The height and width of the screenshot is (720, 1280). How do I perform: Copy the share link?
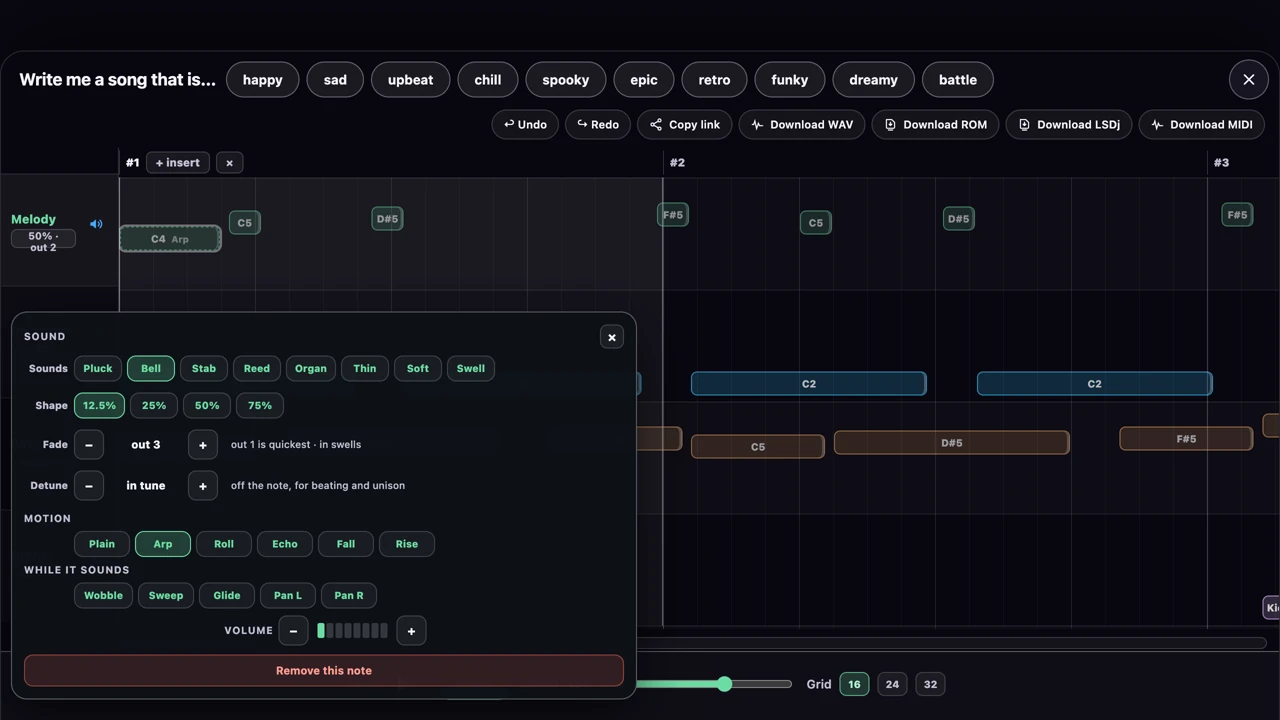(684, 125)
